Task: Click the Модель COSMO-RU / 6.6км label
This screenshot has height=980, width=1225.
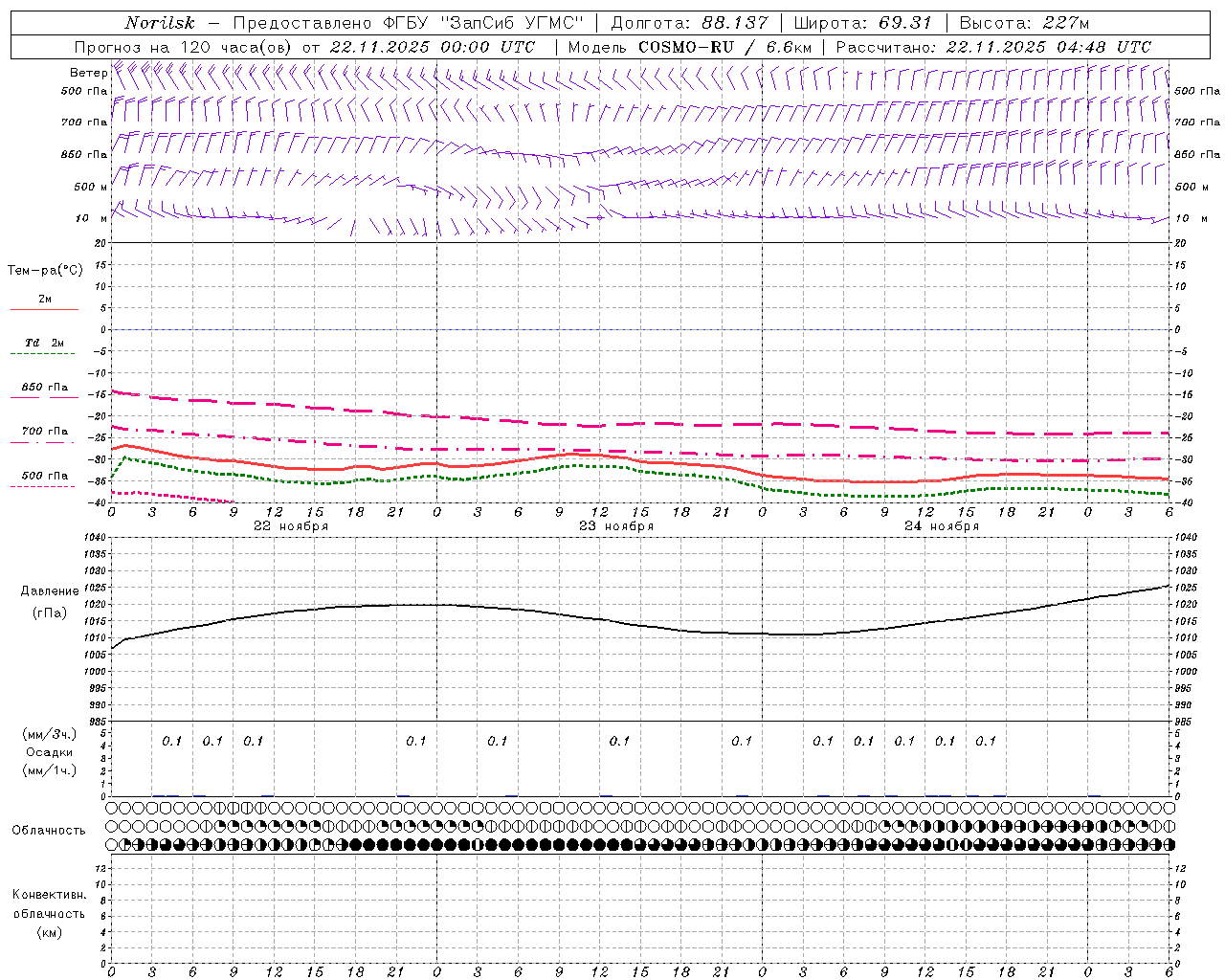Action: 690,47
